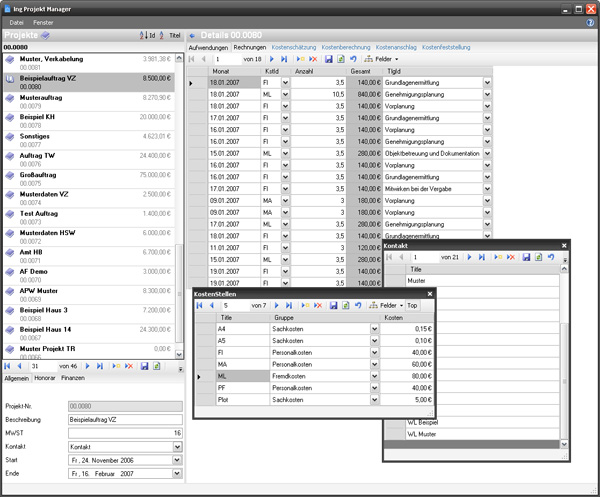This screenshot has width=600, height=497.
Task: Go to previous record in KostenStellen window
Action: (212, 305)
